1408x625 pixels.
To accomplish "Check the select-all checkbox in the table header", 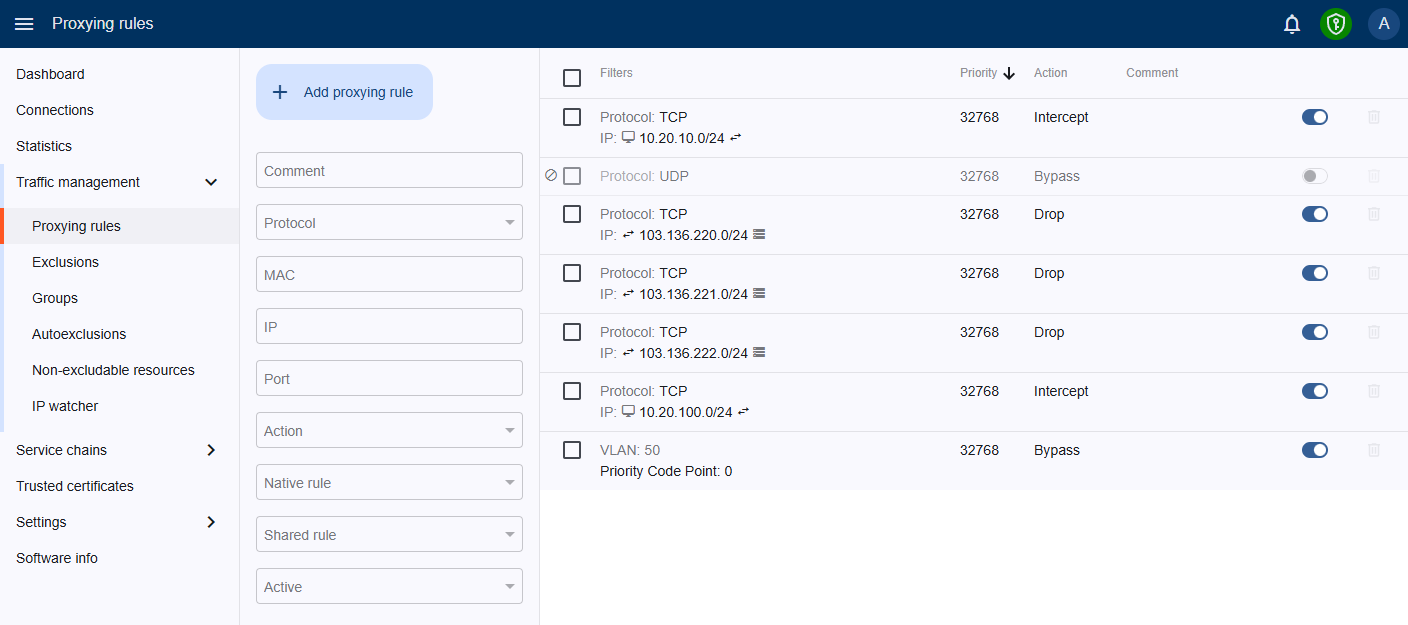I will tap(571, 77).
